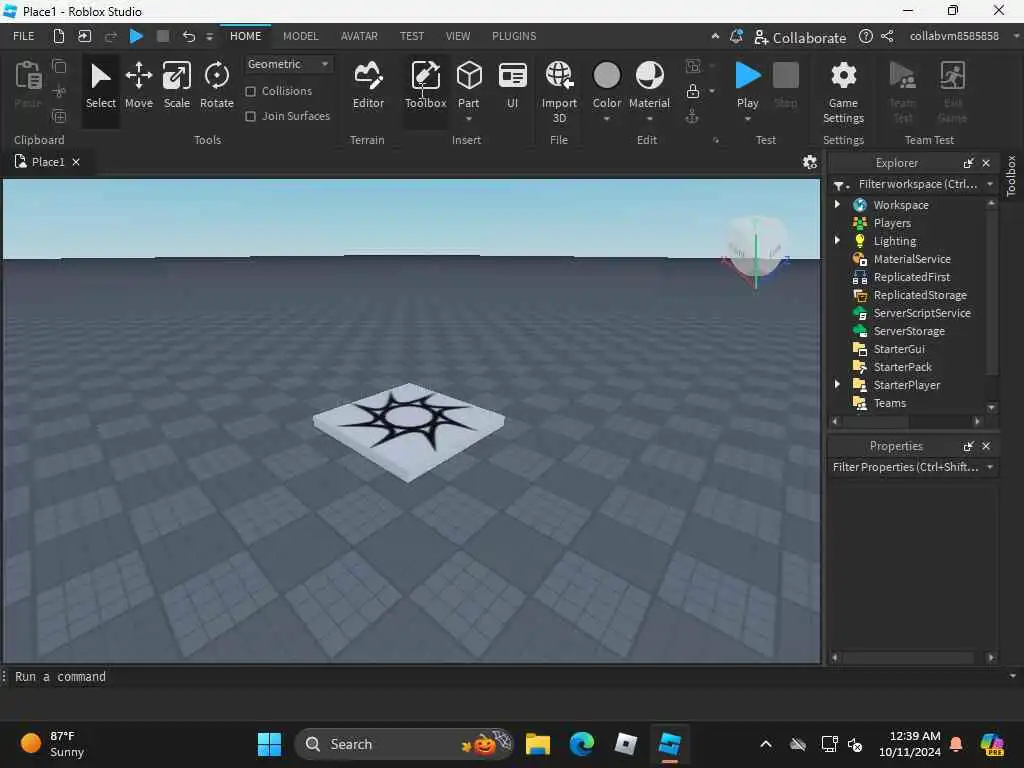Open Microsoft Edge from taskbar
Screen dimensions: 1024x768
pos(581,744)
